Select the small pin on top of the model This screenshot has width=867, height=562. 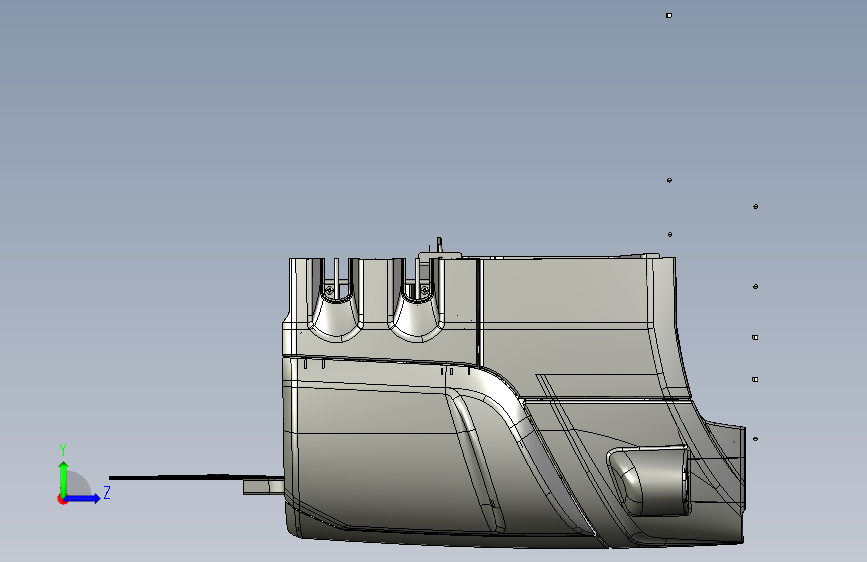click(439, 244)
